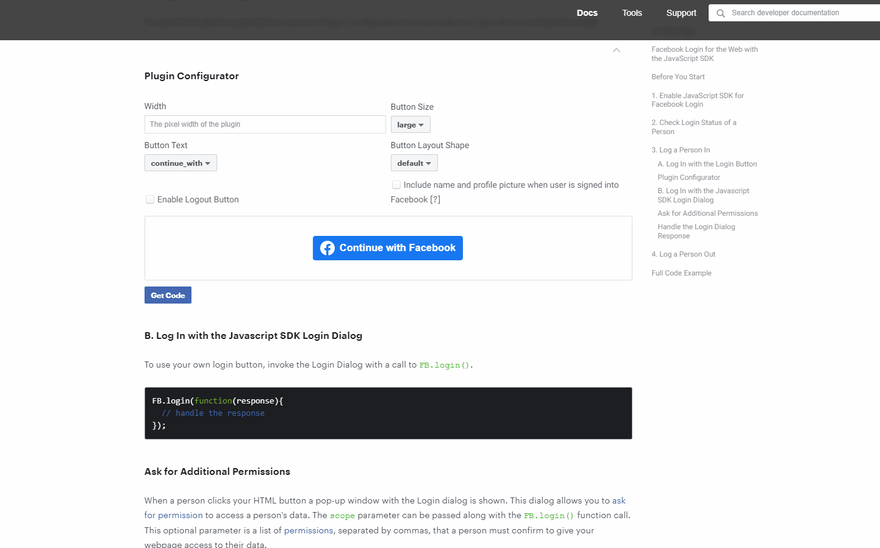Open the ask for permission link
Screen dimensions: 880x548
tap(385, 508)
